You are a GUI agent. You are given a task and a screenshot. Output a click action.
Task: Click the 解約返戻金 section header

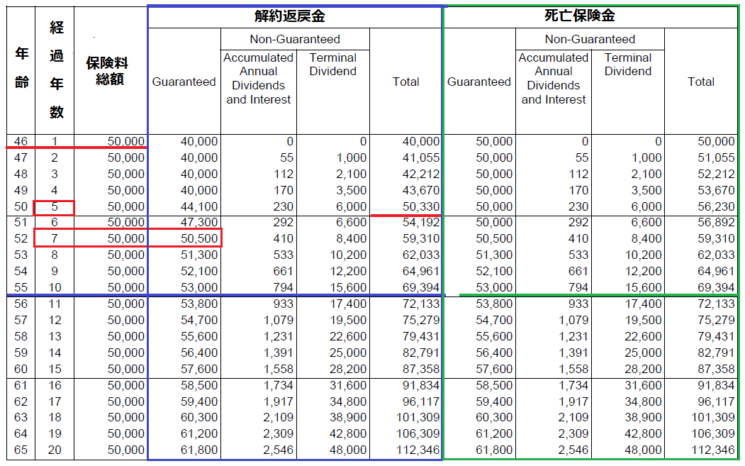(294, 17)
